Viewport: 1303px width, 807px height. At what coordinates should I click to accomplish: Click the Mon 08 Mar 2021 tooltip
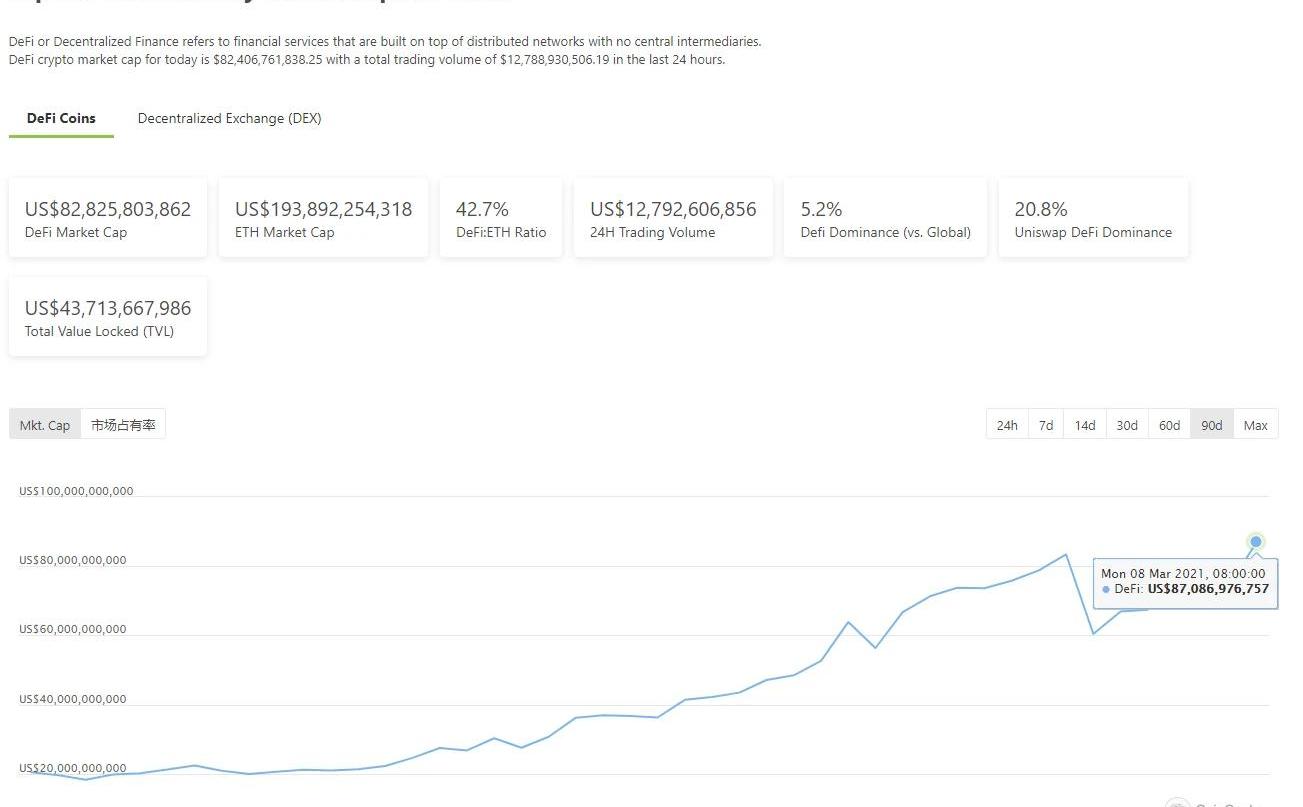coord(1184,581)
